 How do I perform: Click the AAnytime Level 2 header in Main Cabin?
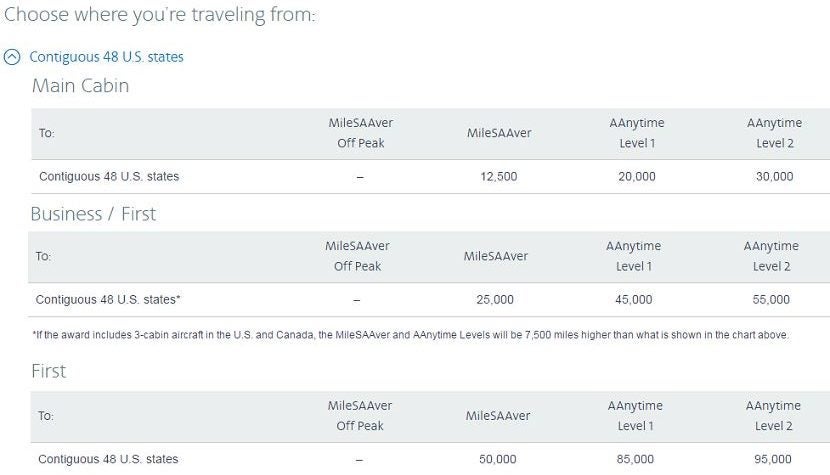pyautogui.click(x=774, y=133)
